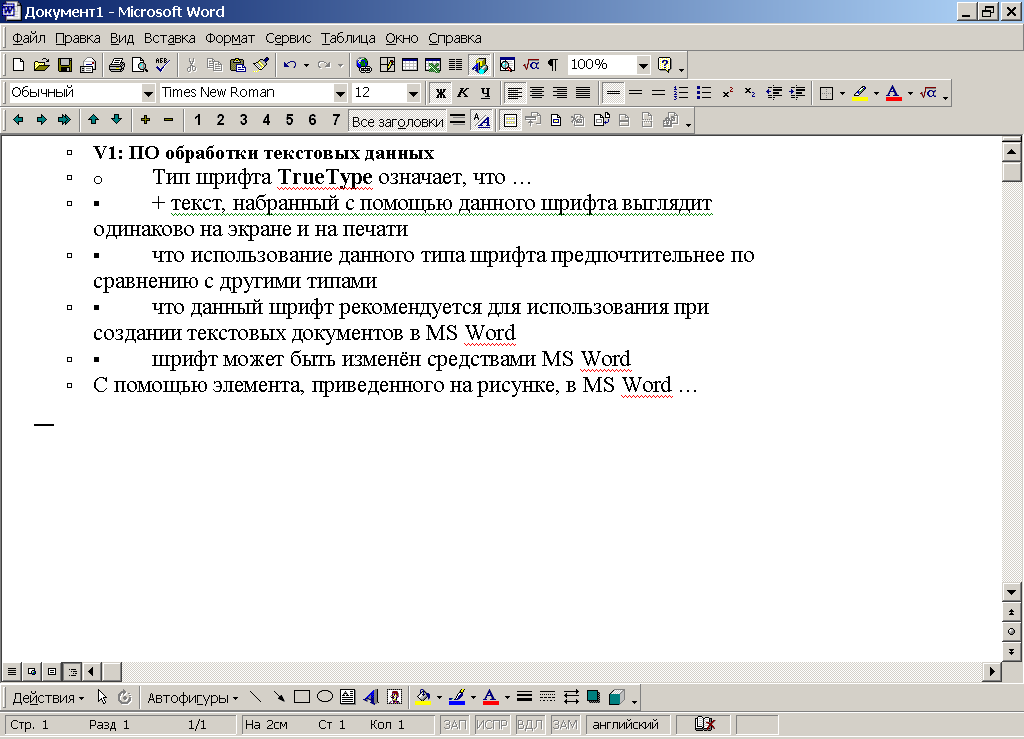Expand outline item with plus icon
The image size is (1024, 739).
click(146, 119)
